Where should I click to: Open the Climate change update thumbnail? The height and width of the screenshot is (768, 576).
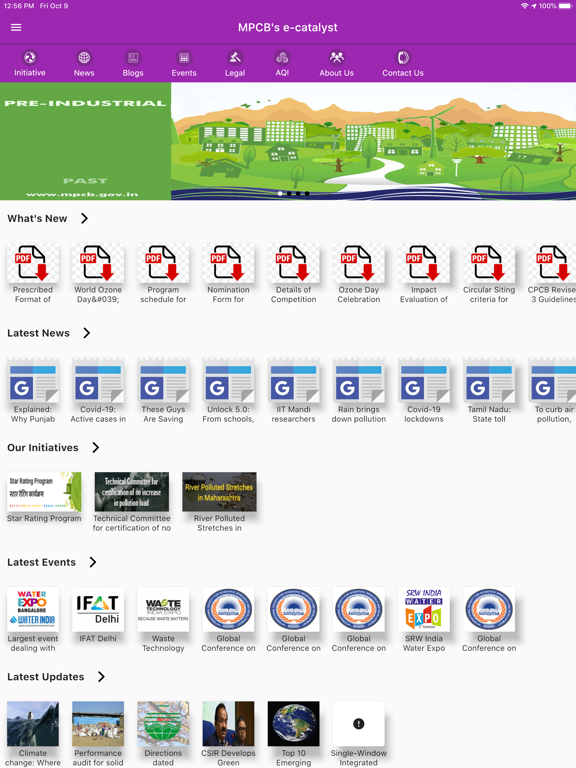33,724
